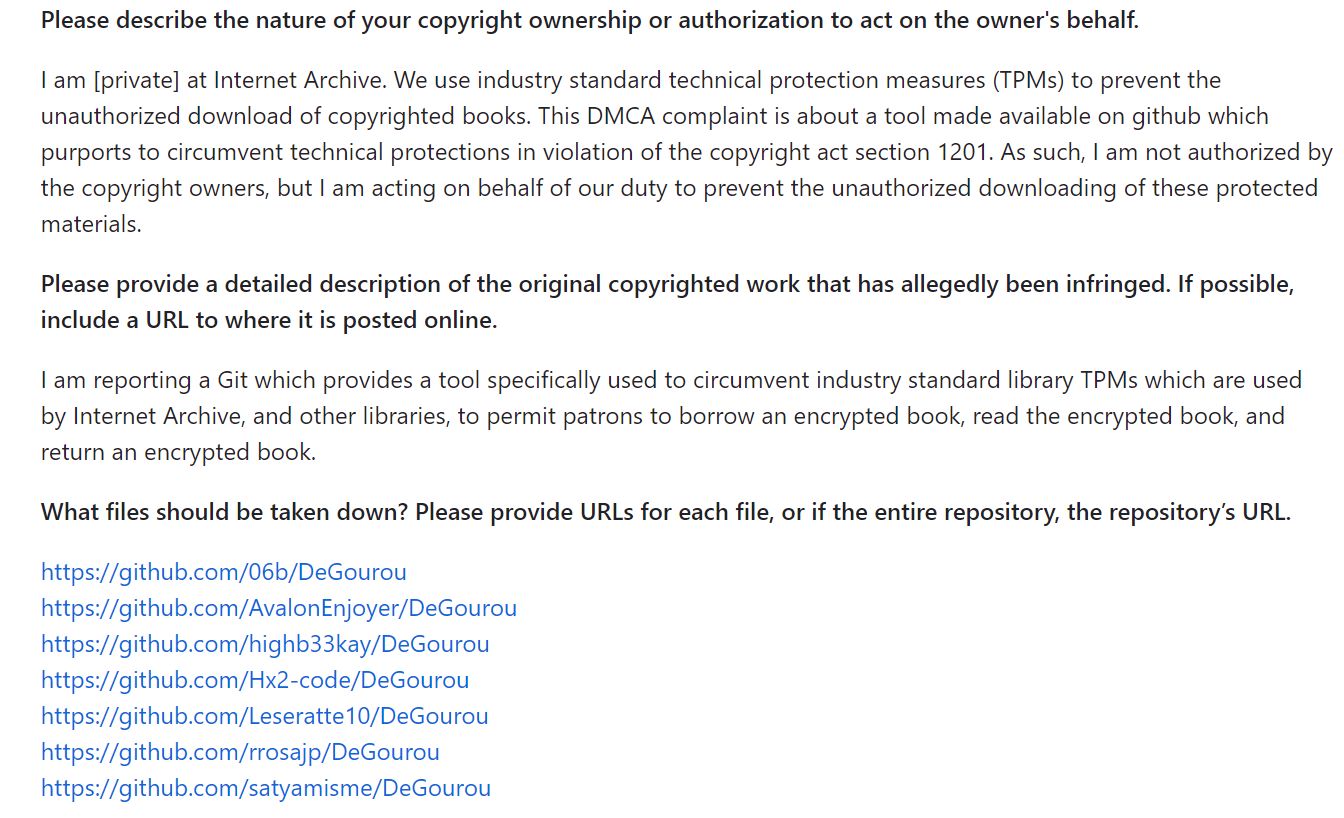
Task: Follow the highb33kay/DeGourou URL
Action: point(265,644)
